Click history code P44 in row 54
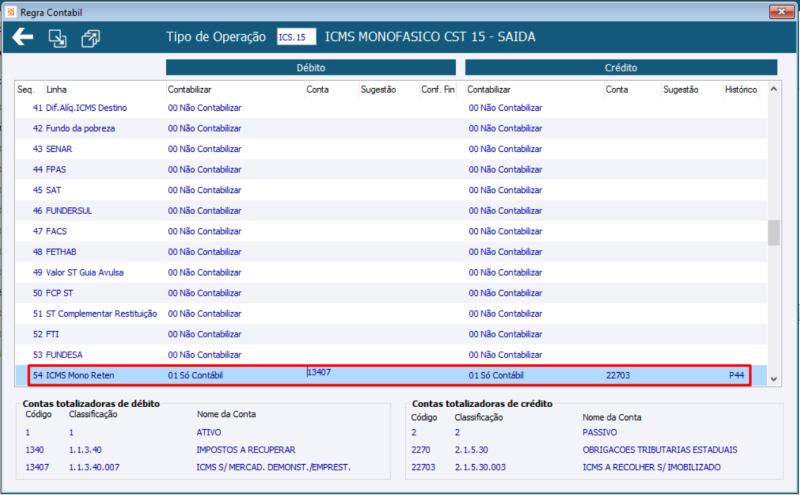800x495 pixels. [736, 375]
